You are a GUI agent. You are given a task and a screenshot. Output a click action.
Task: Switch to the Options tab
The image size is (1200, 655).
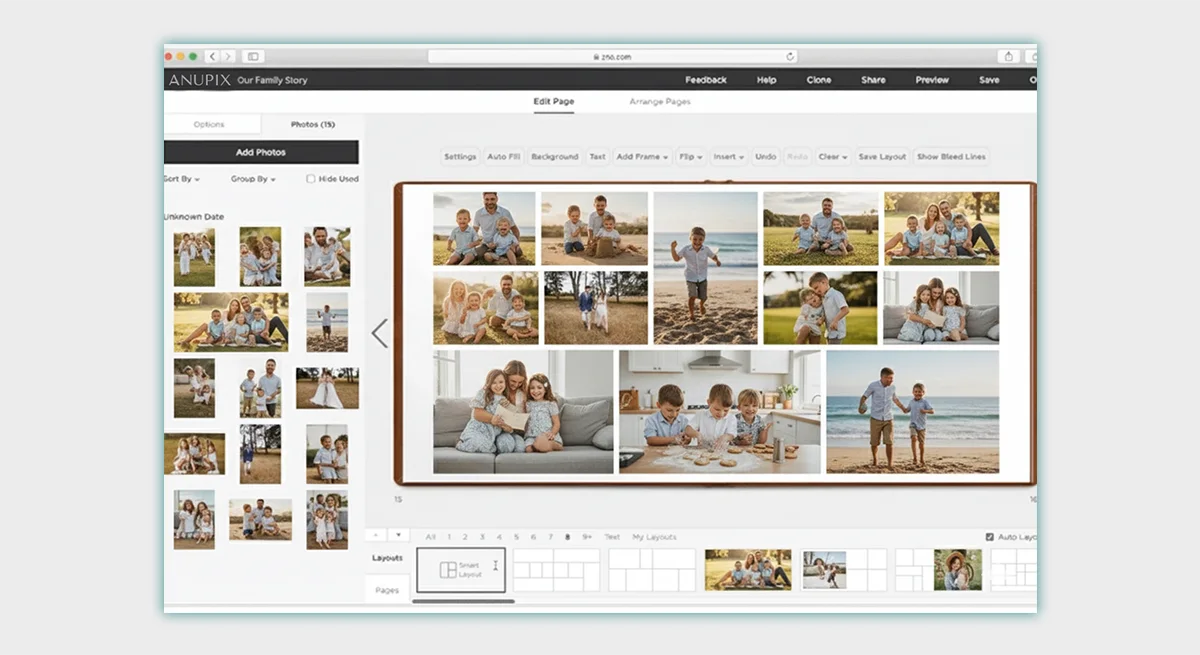click(x=209, y=125)
